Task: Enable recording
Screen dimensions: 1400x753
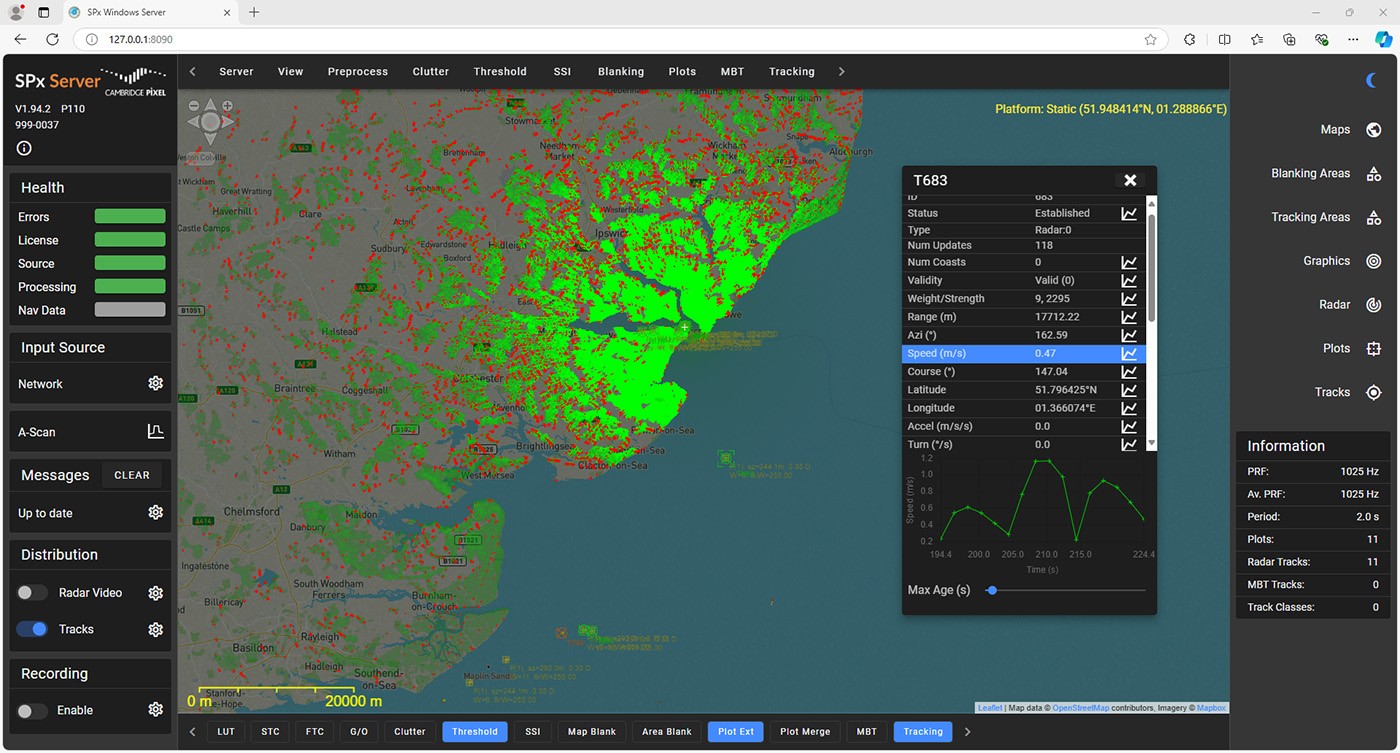Action: point(31,709)
